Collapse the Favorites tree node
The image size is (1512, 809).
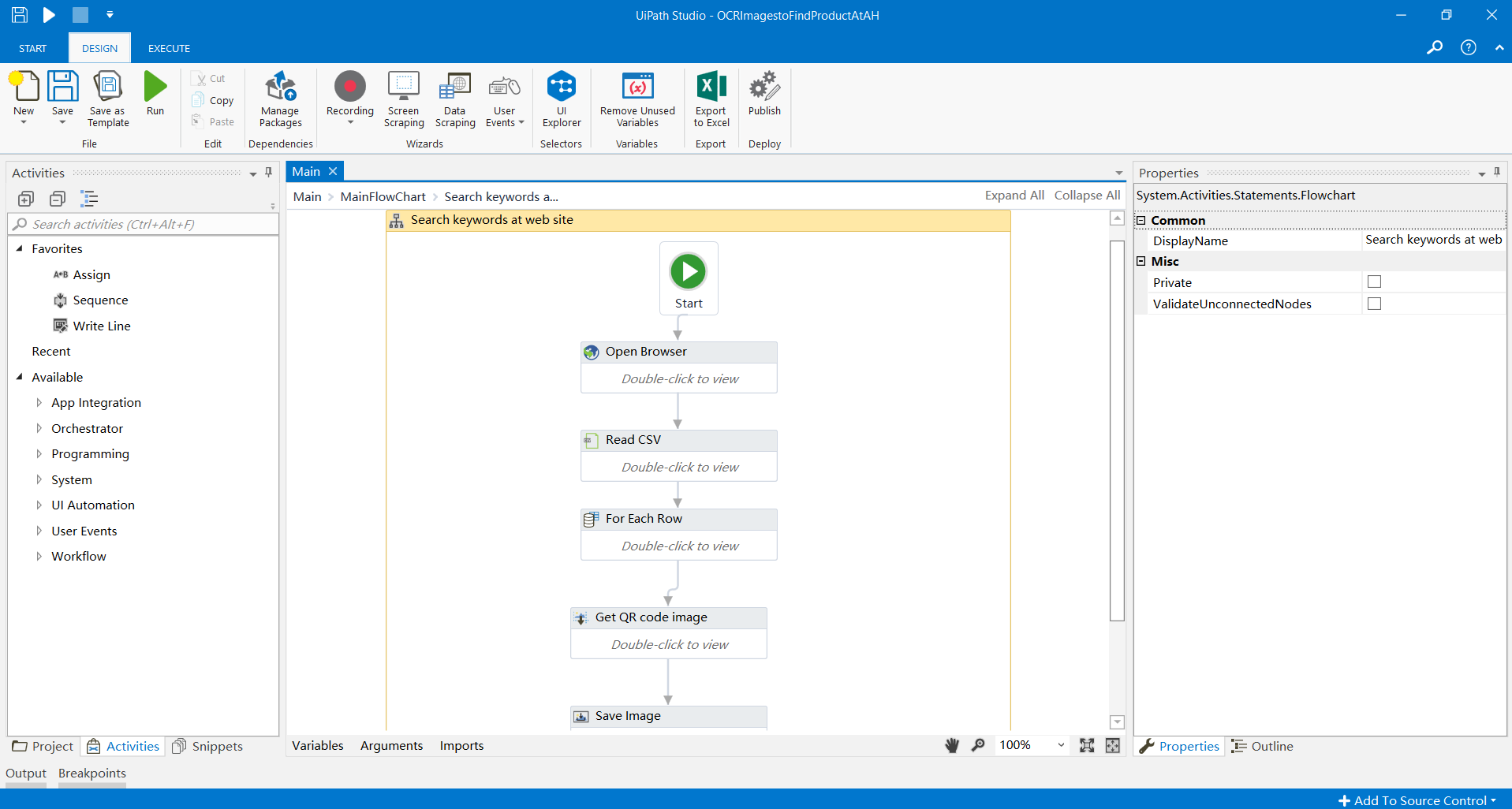(x=20, y=248)
